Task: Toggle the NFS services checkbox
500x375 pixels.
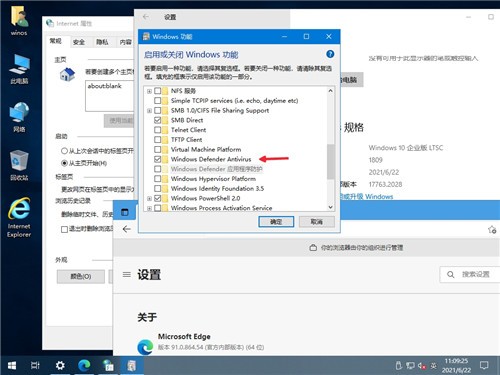Action: (158, 91)
